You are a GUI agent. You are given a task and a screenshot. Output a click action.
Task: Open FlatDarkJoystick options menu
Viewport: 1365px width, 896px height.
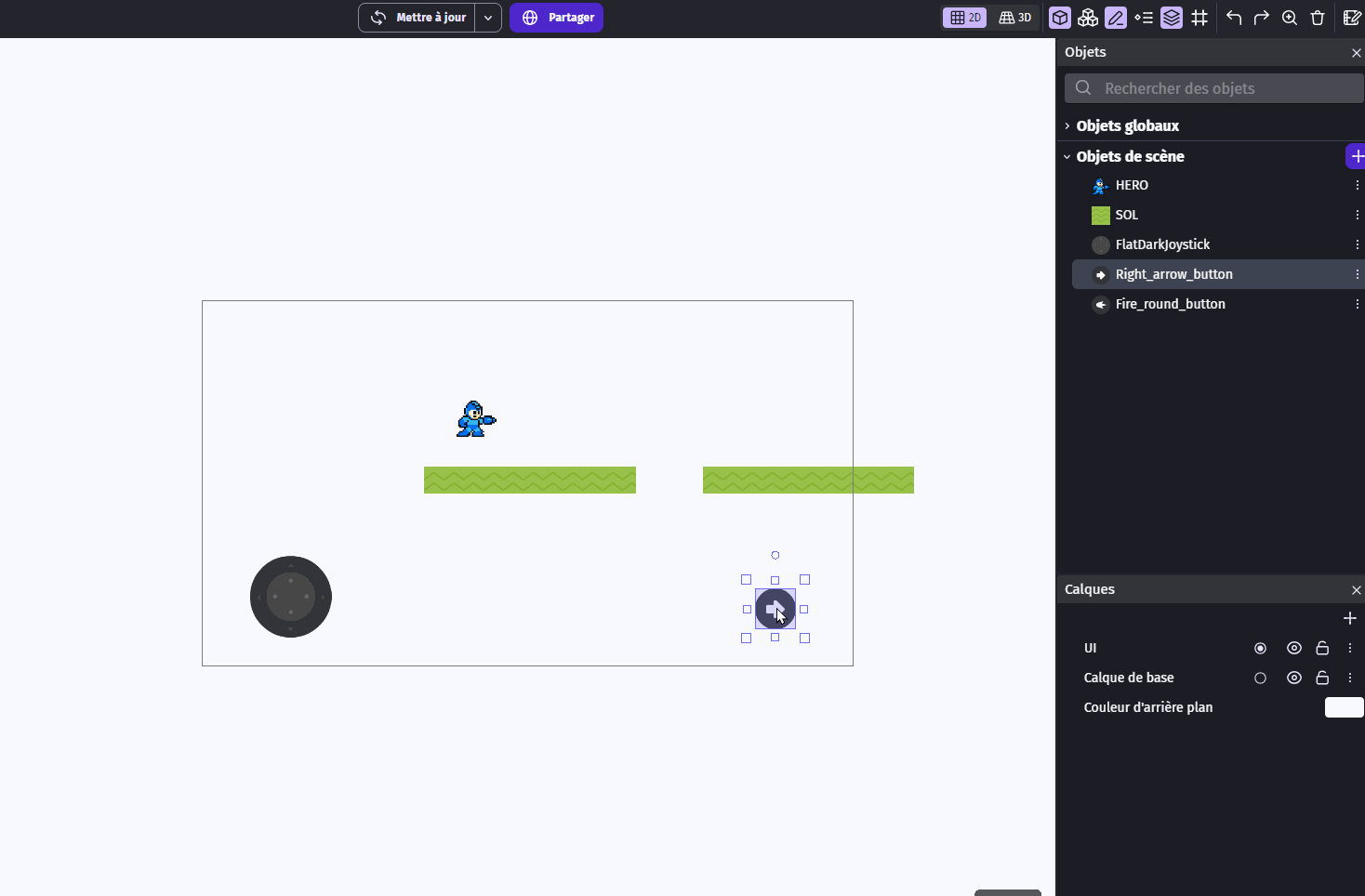[x=1358, y=244]
